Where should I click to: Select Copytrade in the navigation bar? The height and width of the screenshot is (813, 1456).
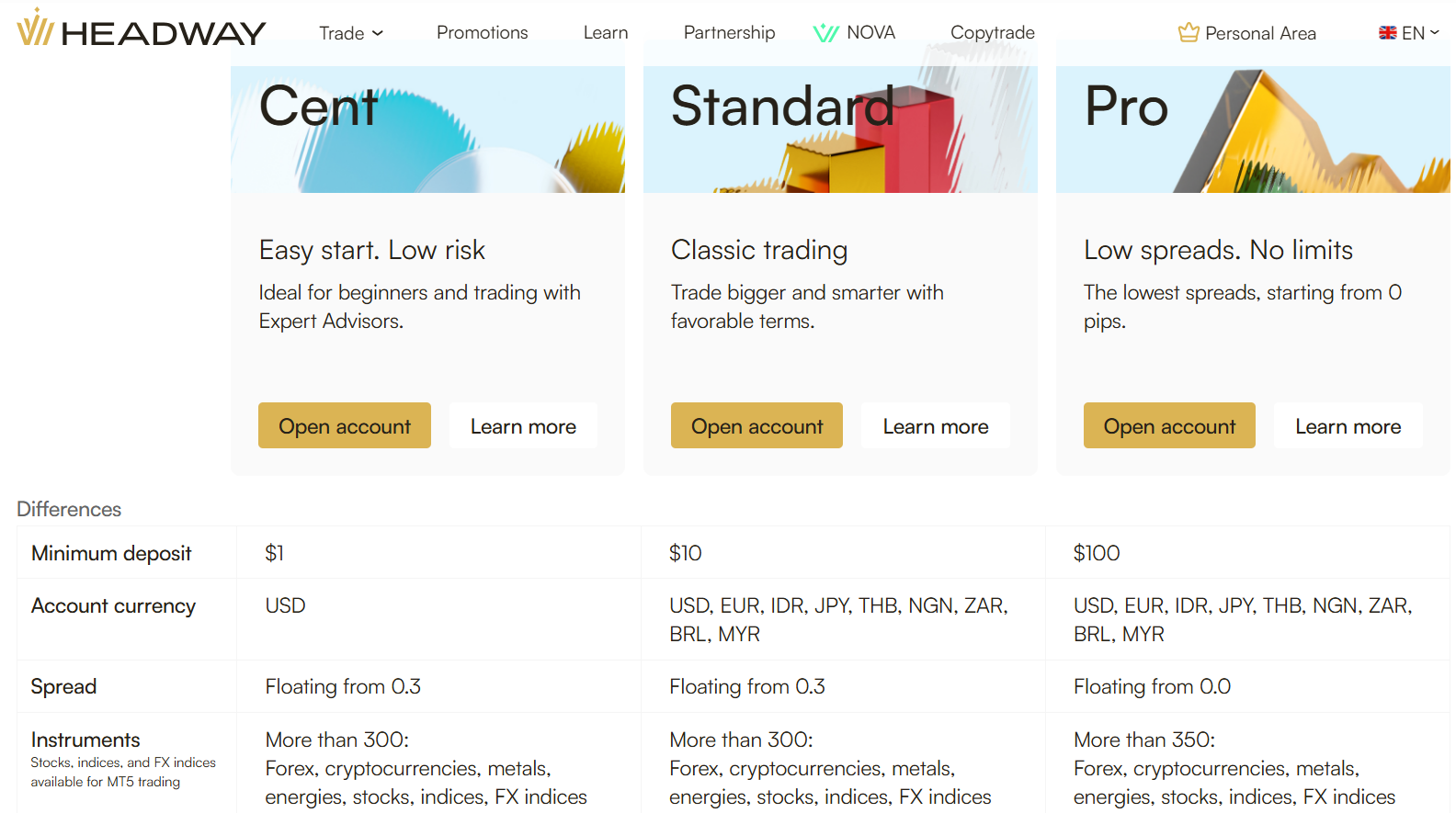click(x=992, y=33)
